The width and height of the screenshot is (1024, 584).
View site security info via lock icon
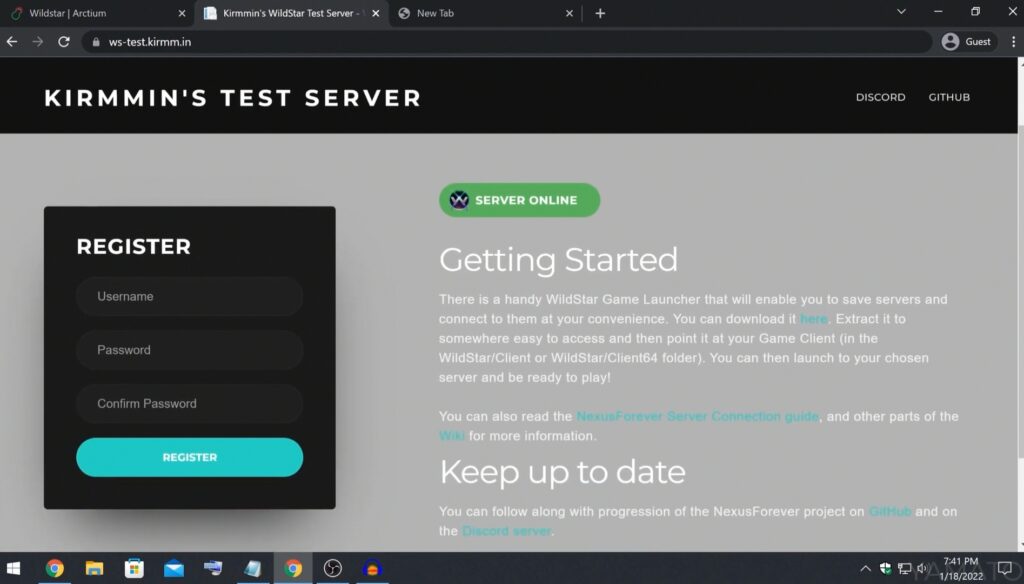[96, 42]
